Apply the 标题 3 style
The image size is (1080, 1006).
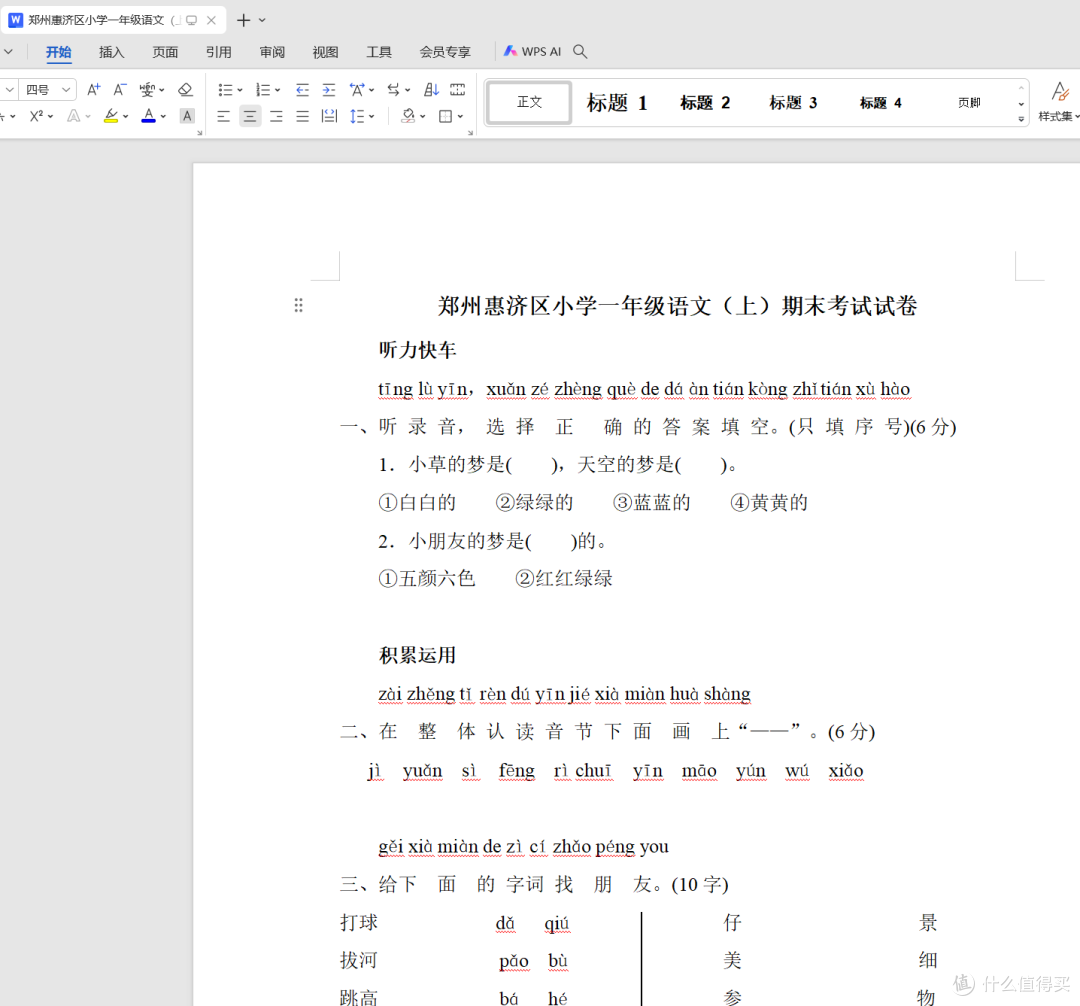click(x=793, y=103)
